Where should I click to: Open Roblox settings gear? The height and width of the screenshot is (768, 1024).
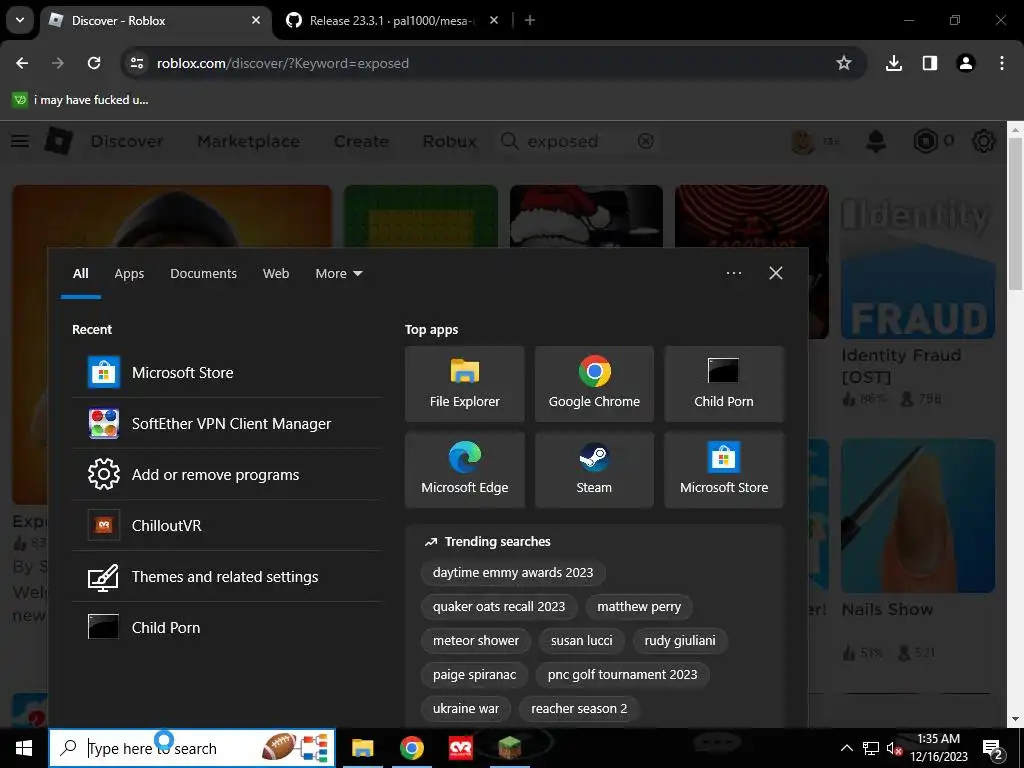click(x=984, y=140)
